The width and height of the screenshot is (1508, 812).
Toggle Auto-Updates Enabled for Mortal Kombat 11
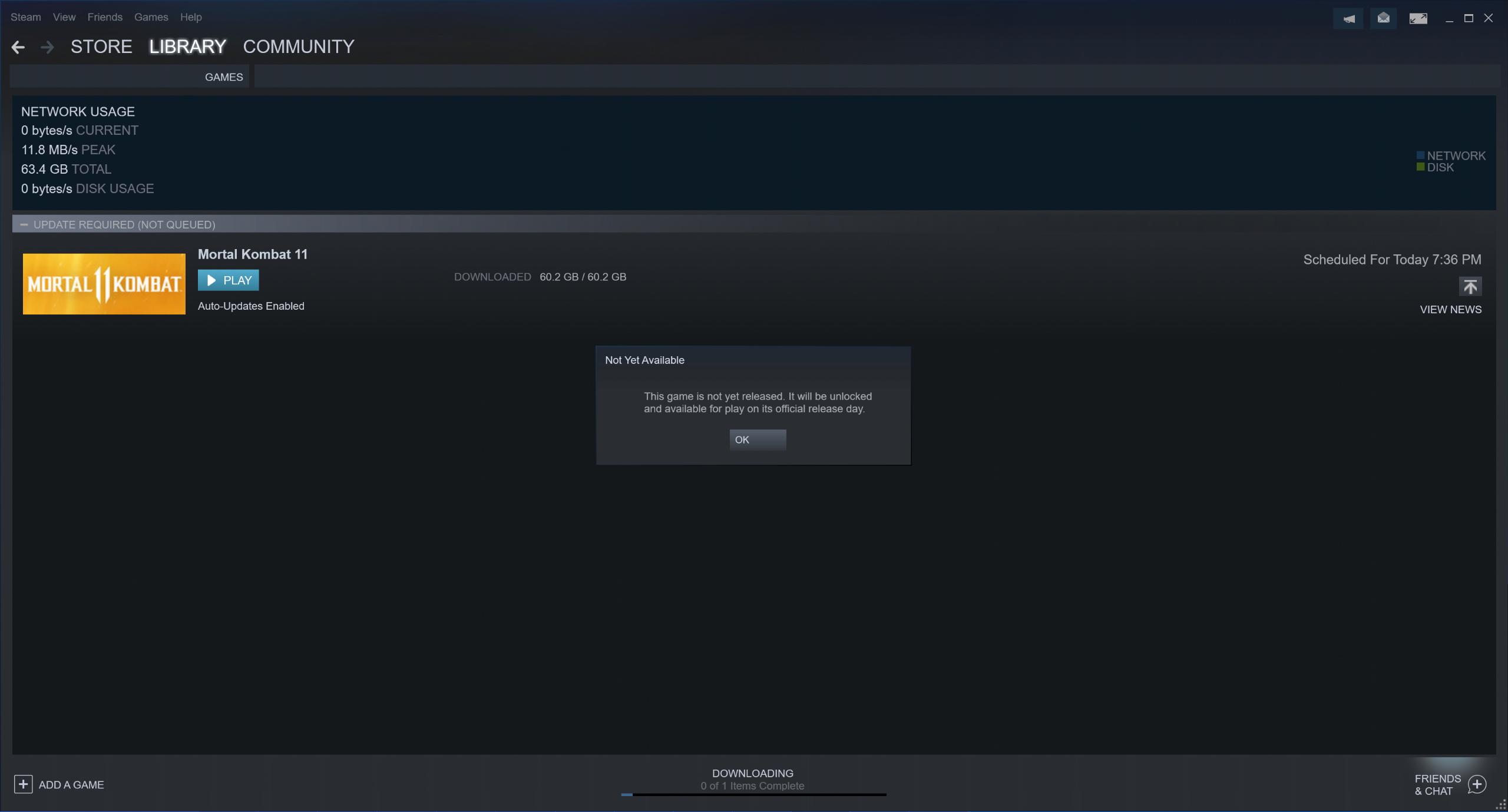250,305
